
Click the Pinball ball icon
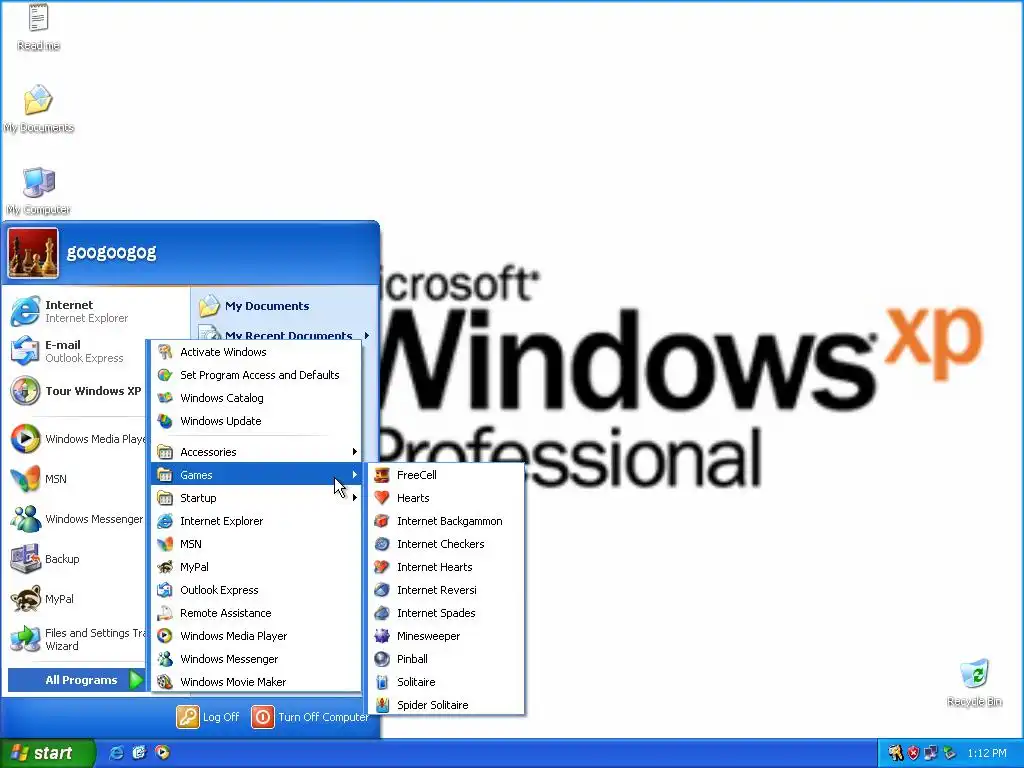(x=382, y=659)
